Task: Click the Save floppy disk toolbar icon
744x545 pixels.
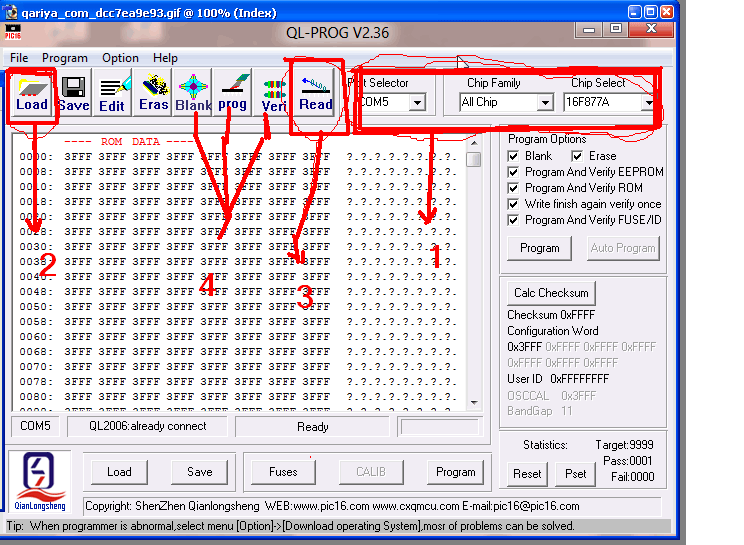Action: (x=74, y=93)
